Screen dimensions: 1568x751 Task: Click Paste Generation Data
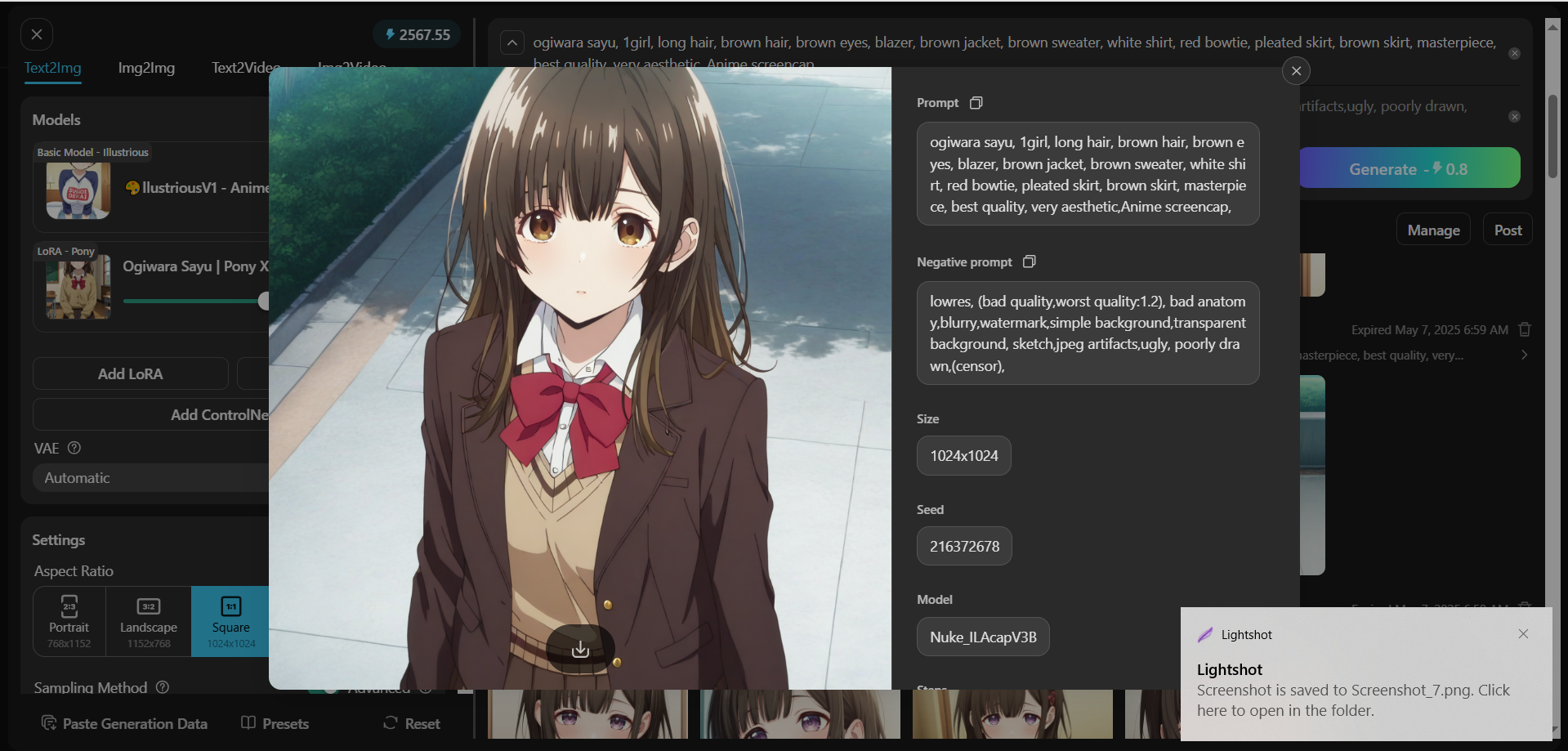point(124,723)
